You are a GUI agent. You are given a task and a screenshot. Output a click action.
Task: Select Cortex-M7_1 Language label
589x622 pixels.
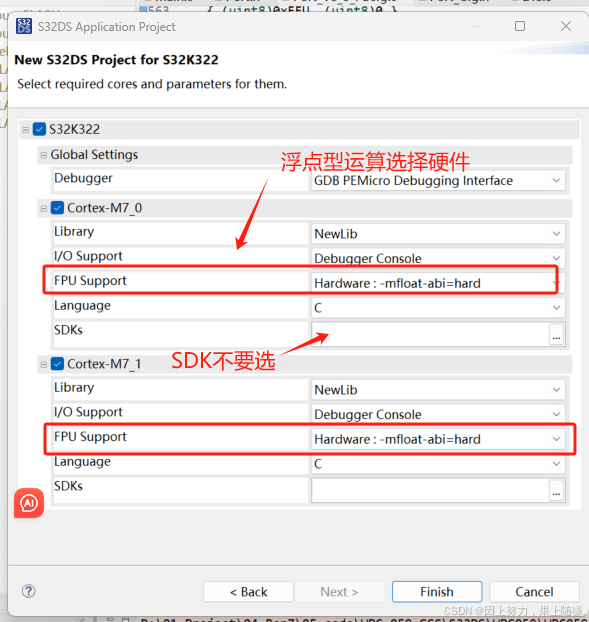tap(82, 461)
